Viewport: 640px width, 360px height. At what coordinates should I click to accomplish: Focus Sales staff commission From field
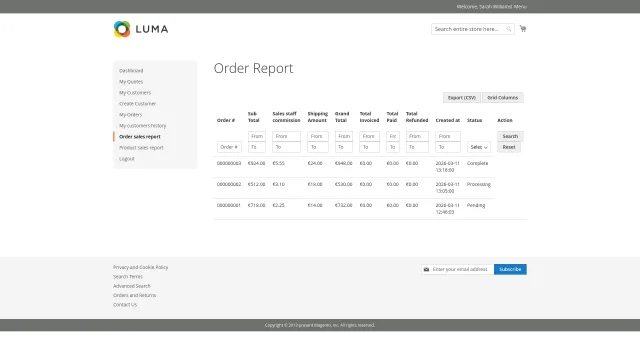[287, 136]
